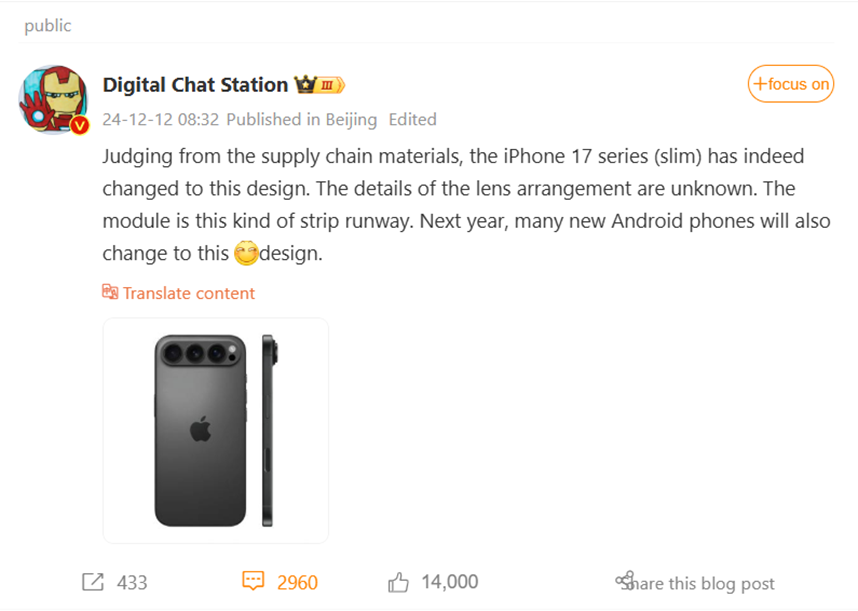
Task: Click the 24-12-12 08:32 timestamp
Action: (x=160, y=119)
